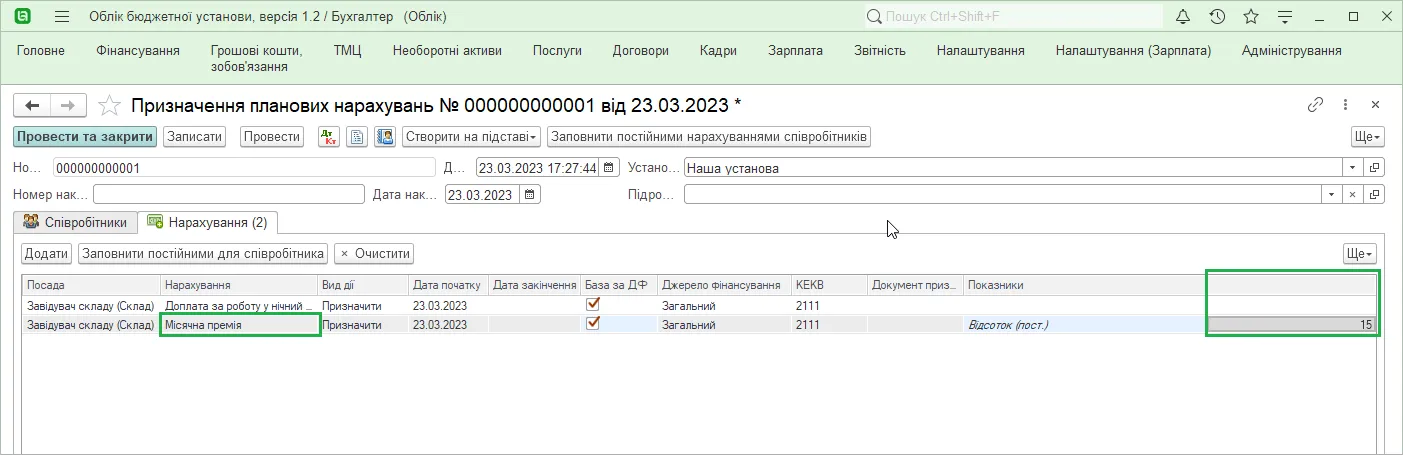
Task: Click the Записати button
Action: click(194, 137)
